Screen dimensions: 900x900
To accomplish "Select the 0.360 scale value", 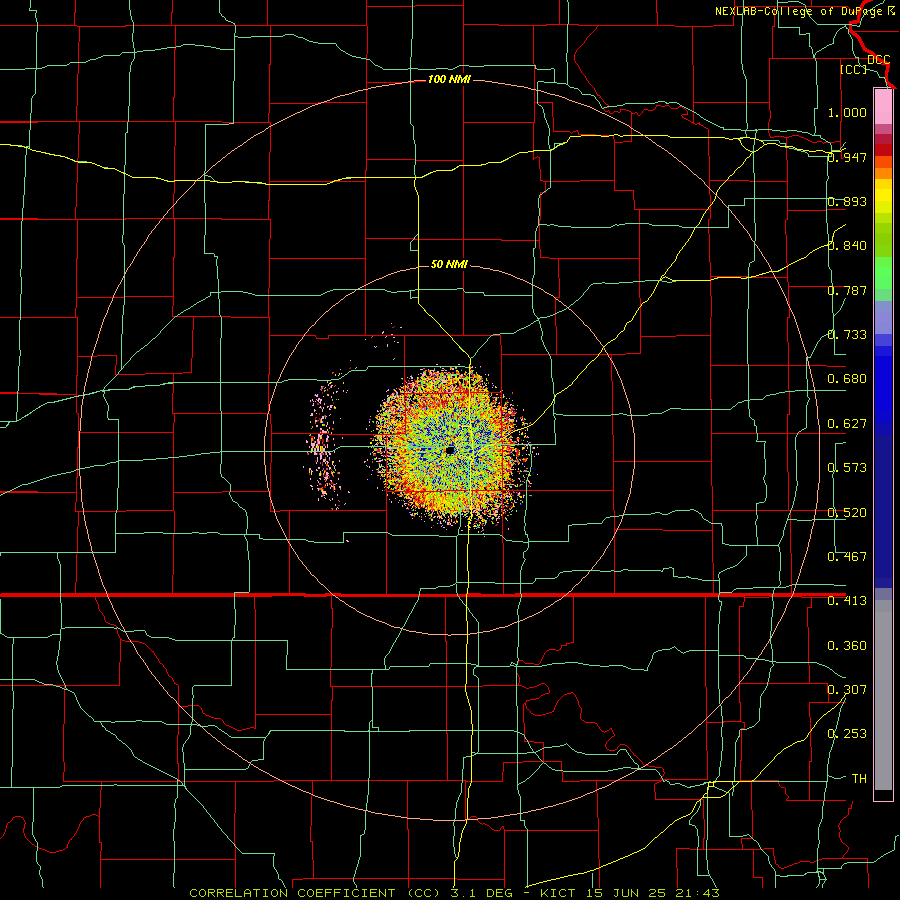I will (847, 646).
